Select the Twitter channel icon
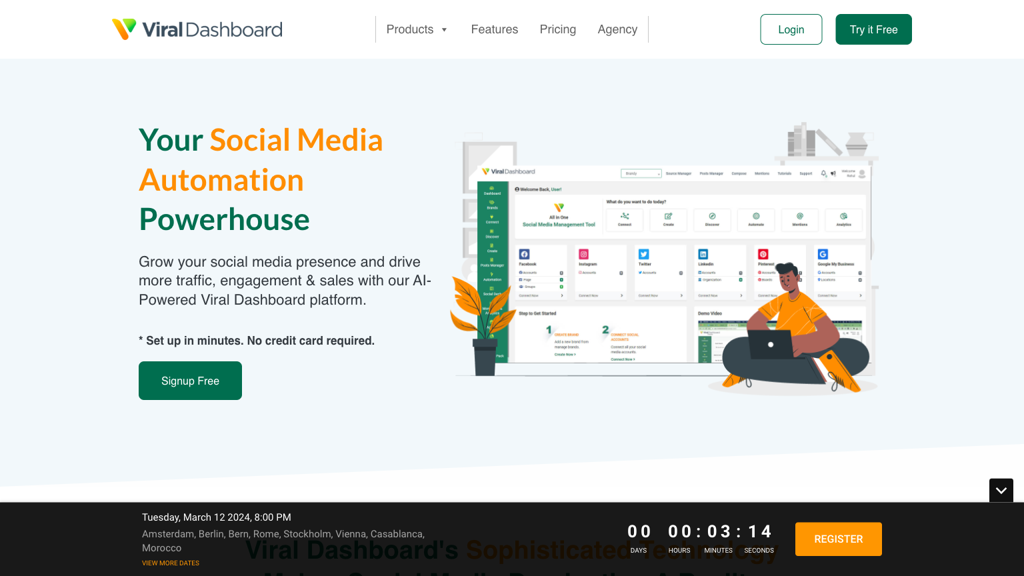The height and width of the screenshot is (576, 1024). click(x=643, y=254)
